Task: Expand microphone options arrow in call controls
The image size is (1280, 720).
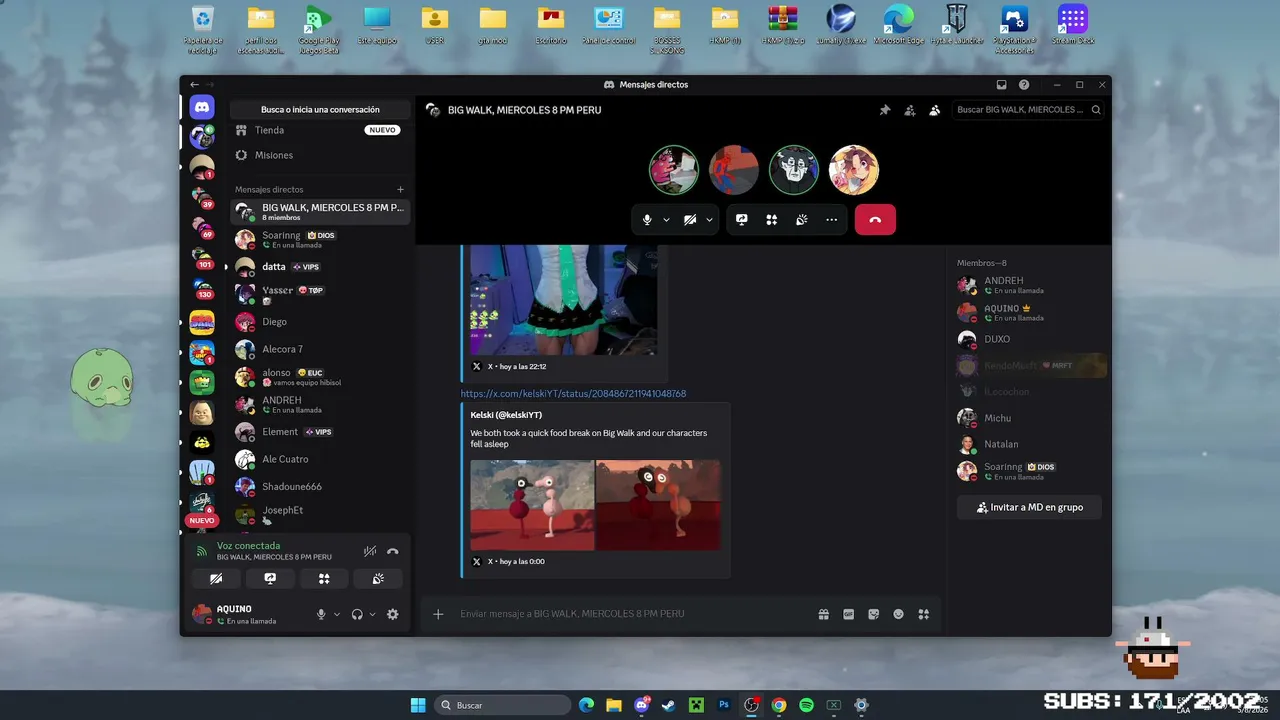Action: pyautogui.click(x=666, y=220)
